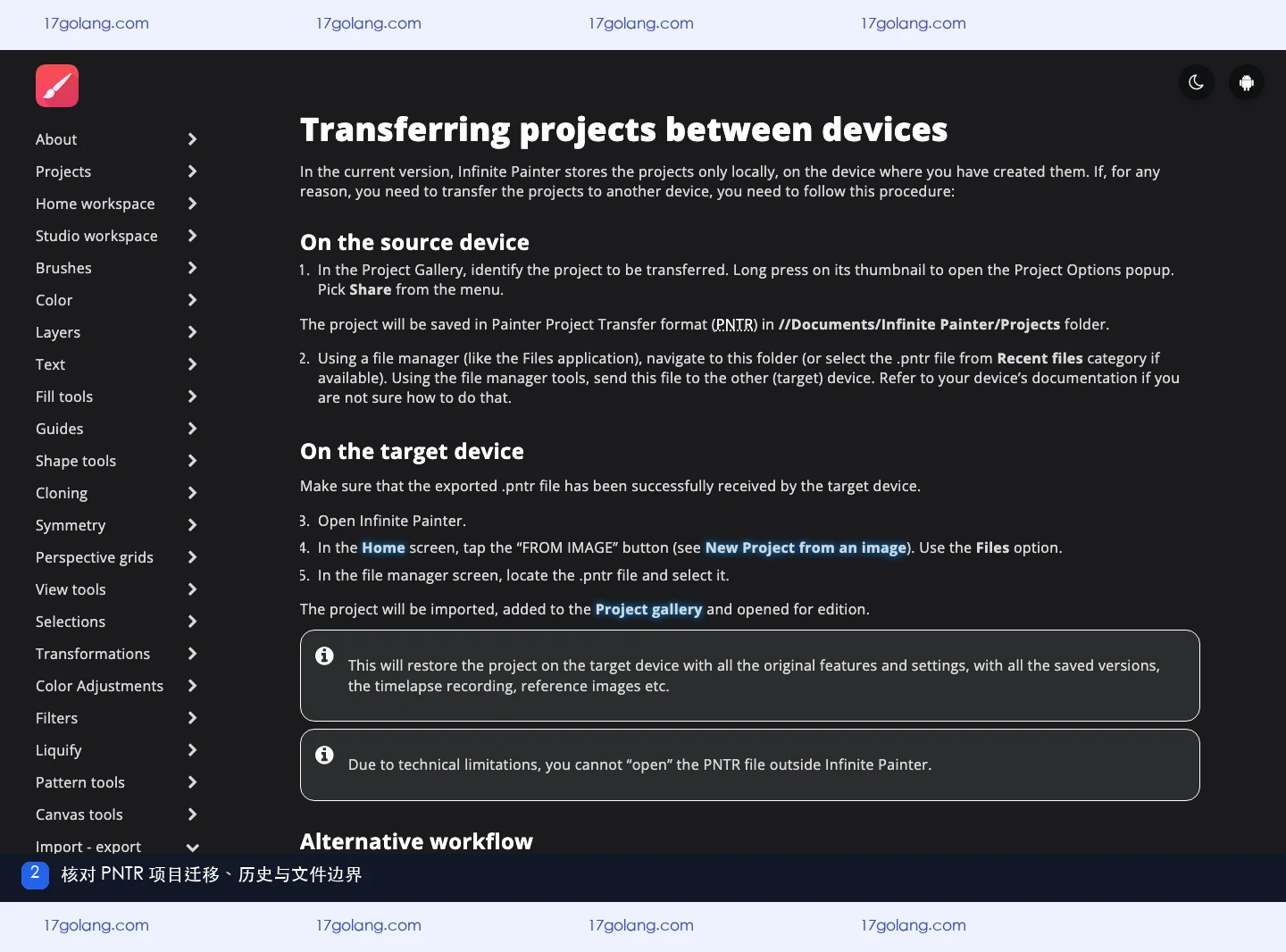Viewport: 1286px width, 952px height.
Task: Expand the Cloning section chevron
Action: (192, 493)
